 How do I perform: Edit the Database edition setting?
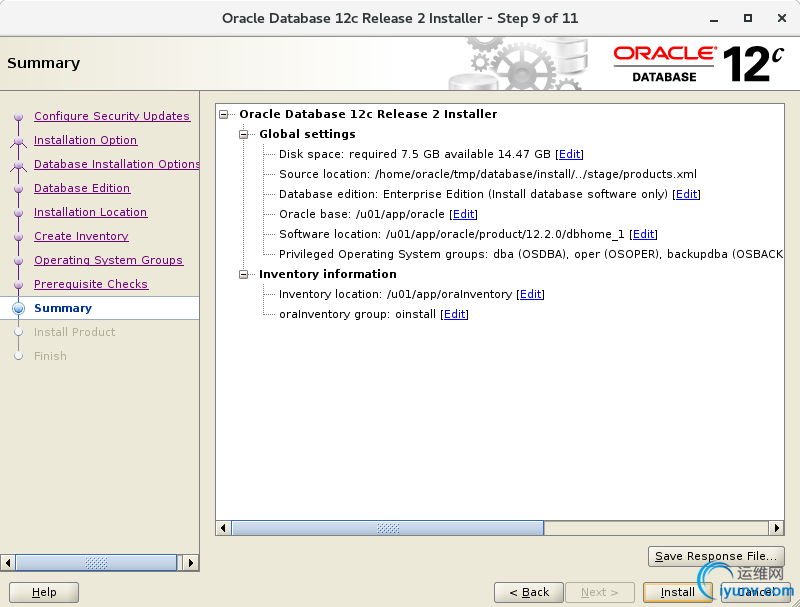coord(686,194)
